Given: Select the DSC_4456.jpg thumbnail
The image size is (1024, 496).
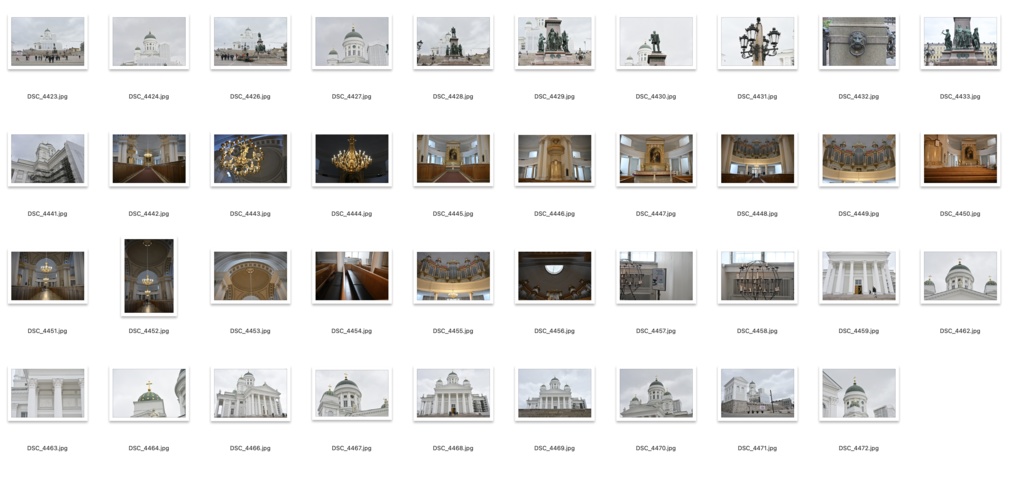Looking at the screenshot, I should pos(554,276).
